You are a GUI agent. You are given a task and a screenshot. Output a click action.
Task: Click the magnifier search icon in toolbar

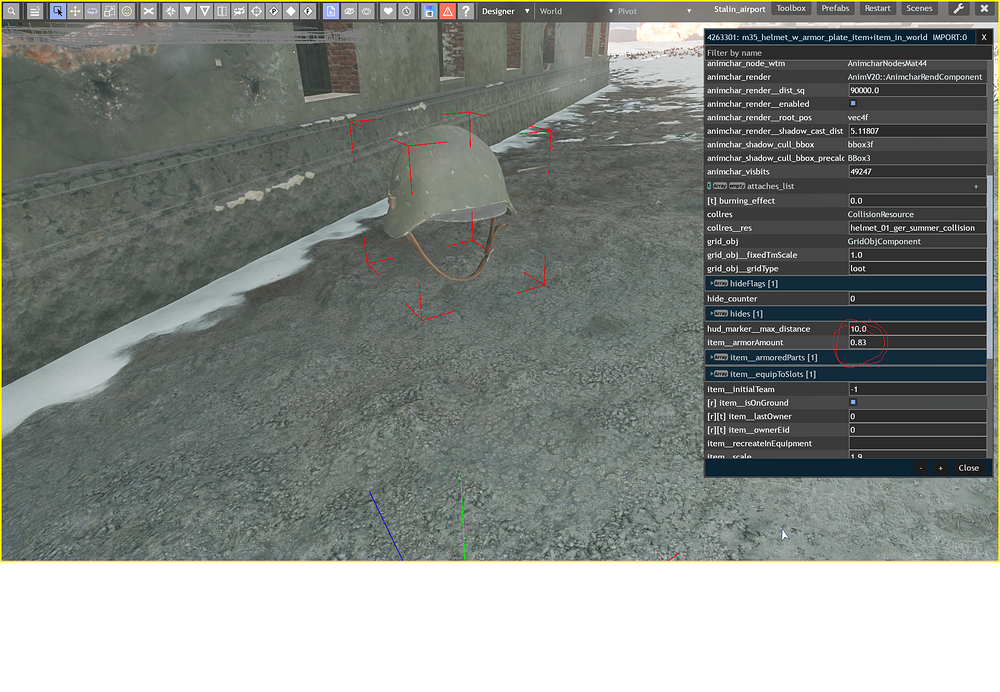coord(11,11)
